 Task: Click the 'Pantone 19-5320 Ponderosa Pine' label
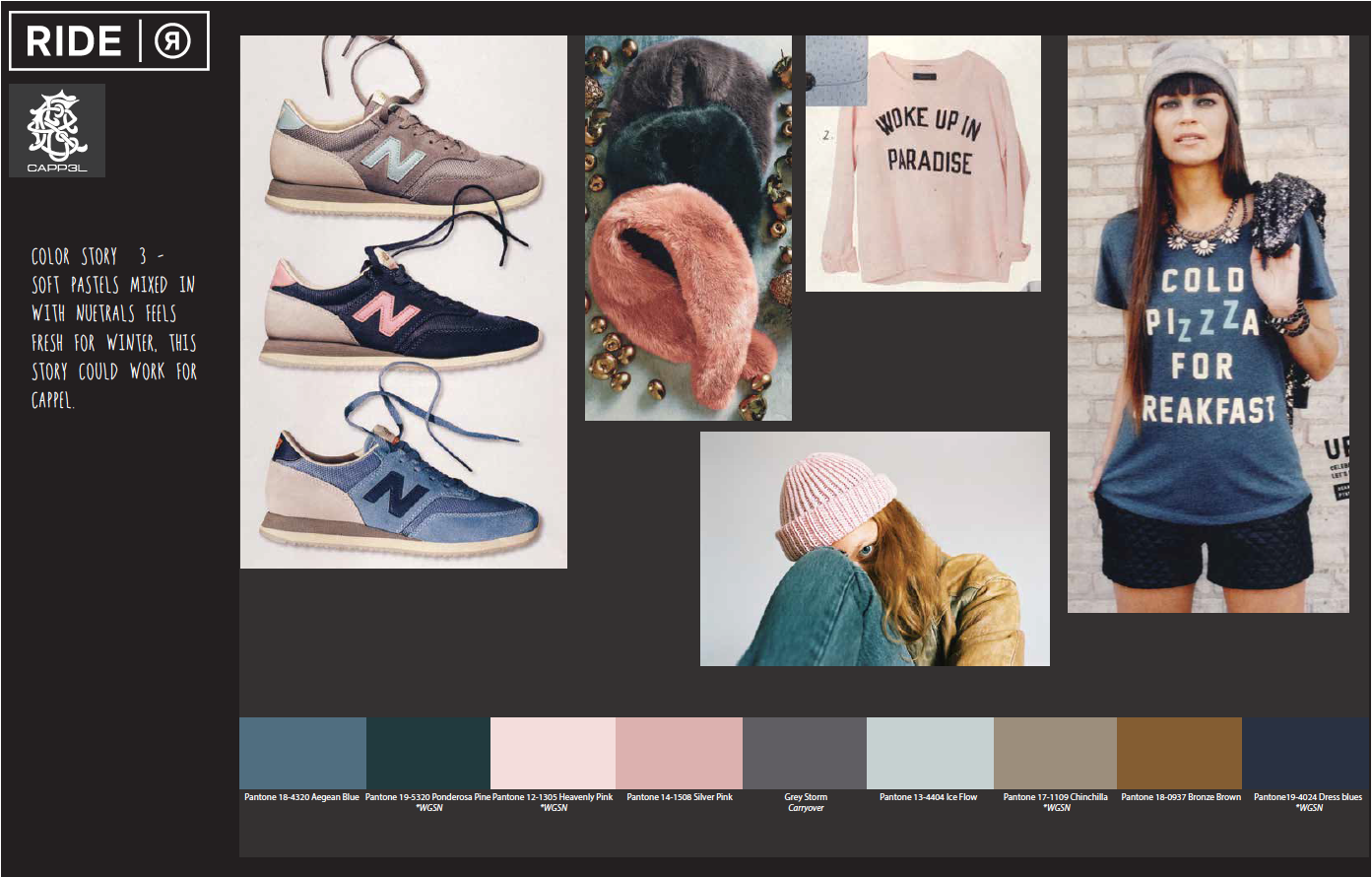427,797
